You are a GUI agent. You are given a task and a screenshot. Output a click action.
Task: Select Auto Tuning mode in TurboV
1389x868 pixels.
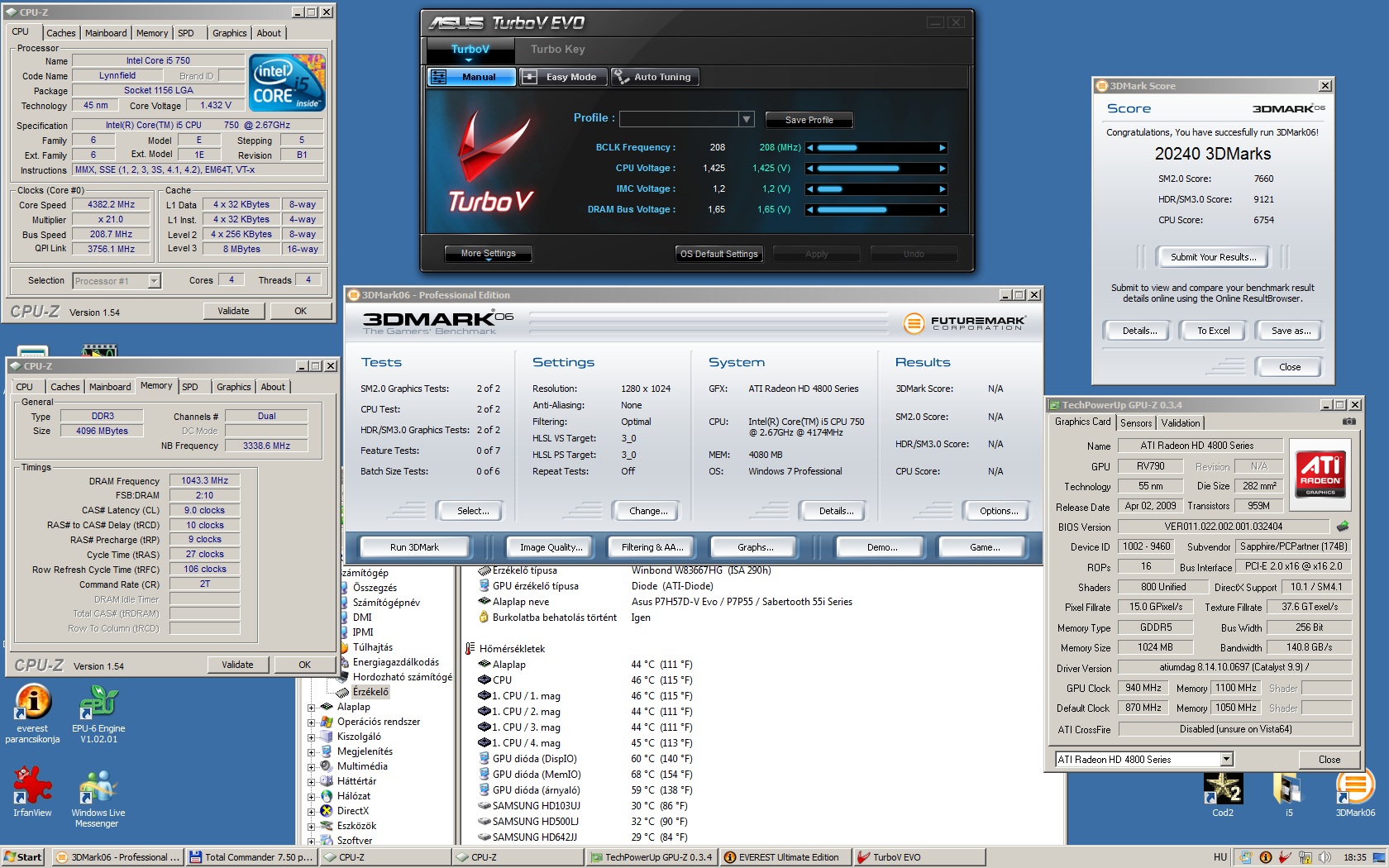655,77
